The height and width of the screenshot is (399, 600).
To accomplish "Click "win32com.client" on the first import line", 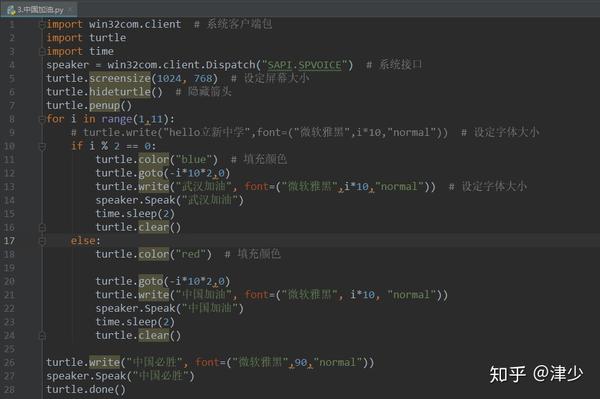I will 135,24.
